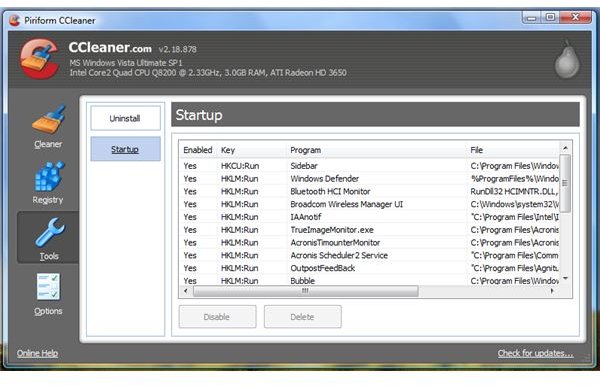This screenshot has width=600, height=386.
Task: Click the HKCU:Run key cell
Action: [240, 166]
